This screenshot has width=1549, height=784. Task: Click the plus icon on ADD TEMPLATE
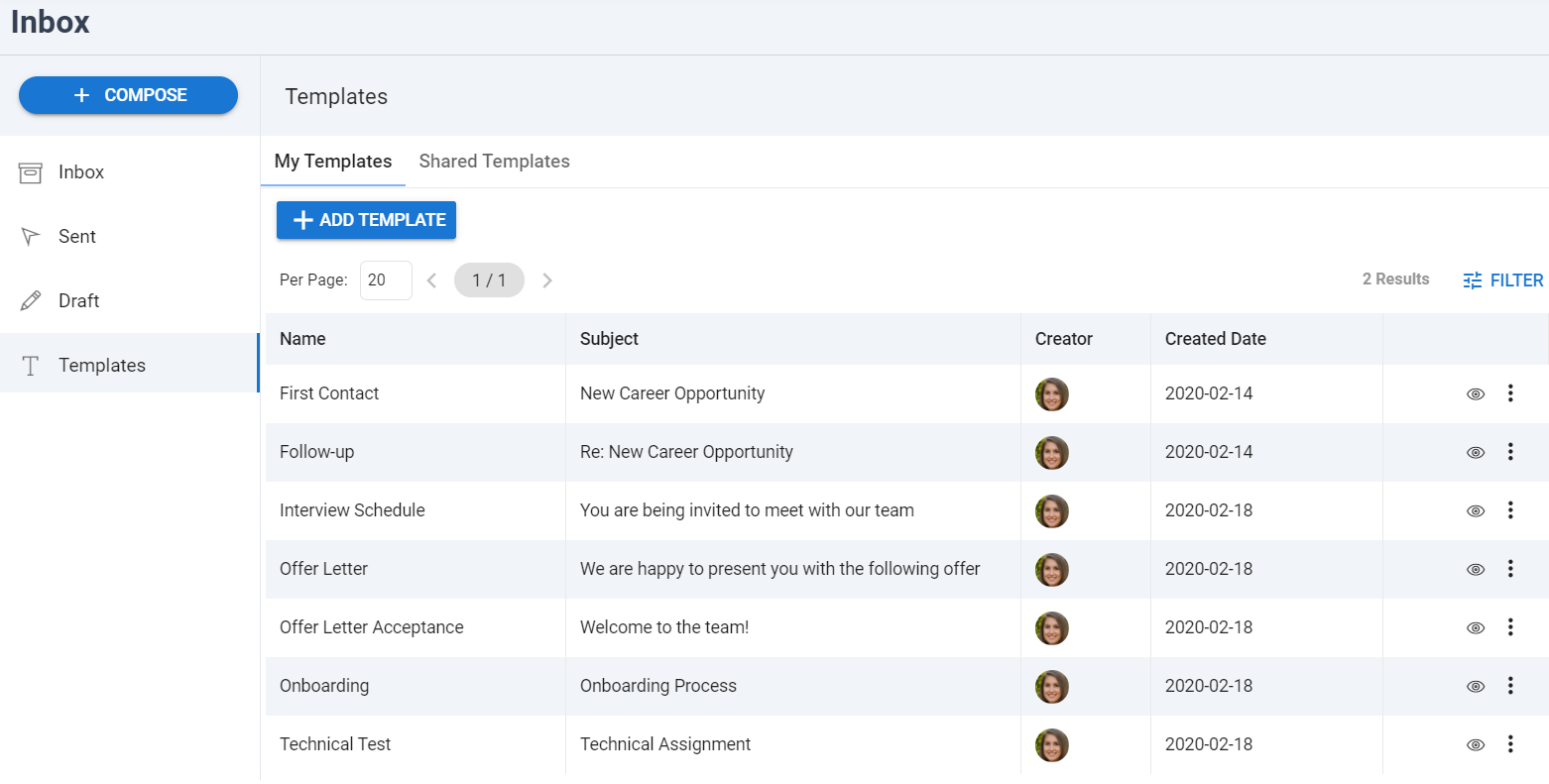coord(302,220)
